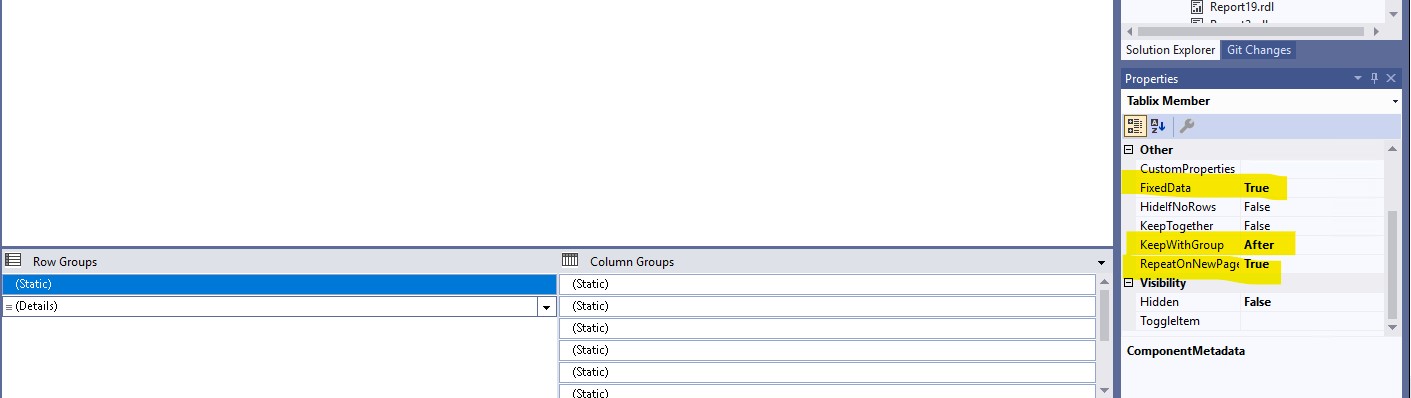1411x398 pixels.
Task: Click the Properties grid scroll down arrow
Action: [x=1393, y=327]
